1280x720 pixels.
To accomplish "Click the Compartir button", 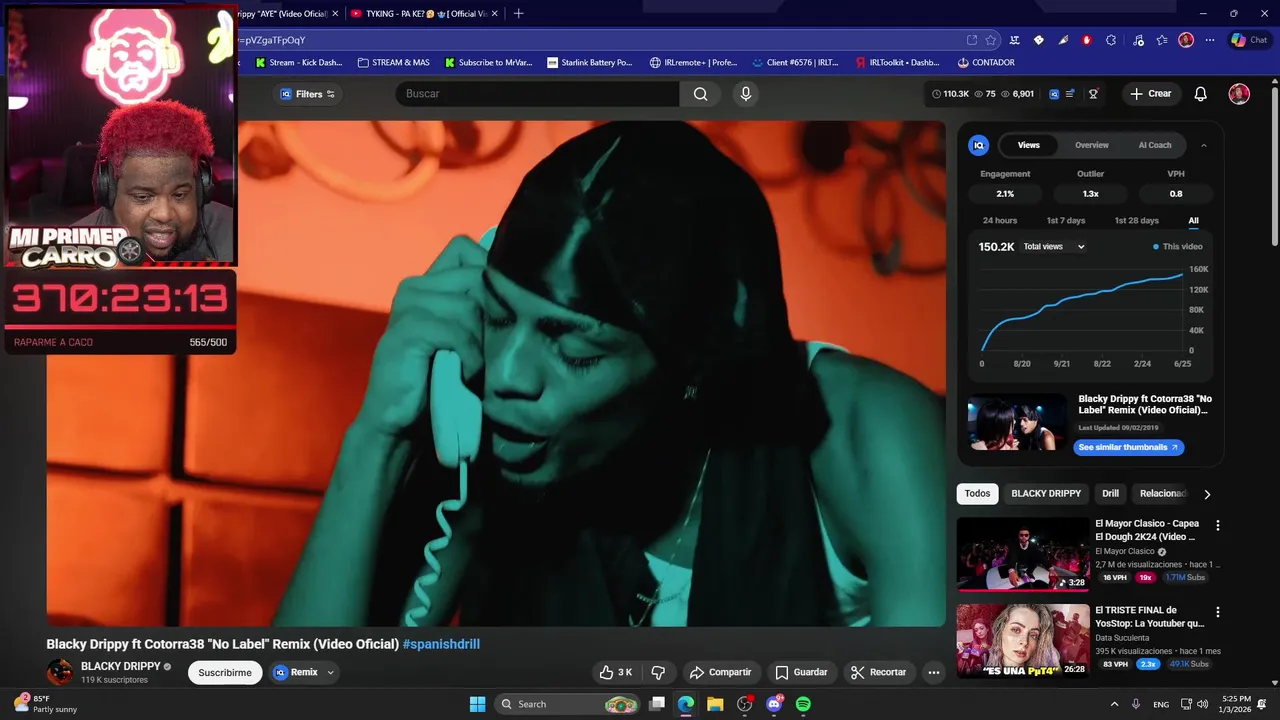I will tap(720, 672).
